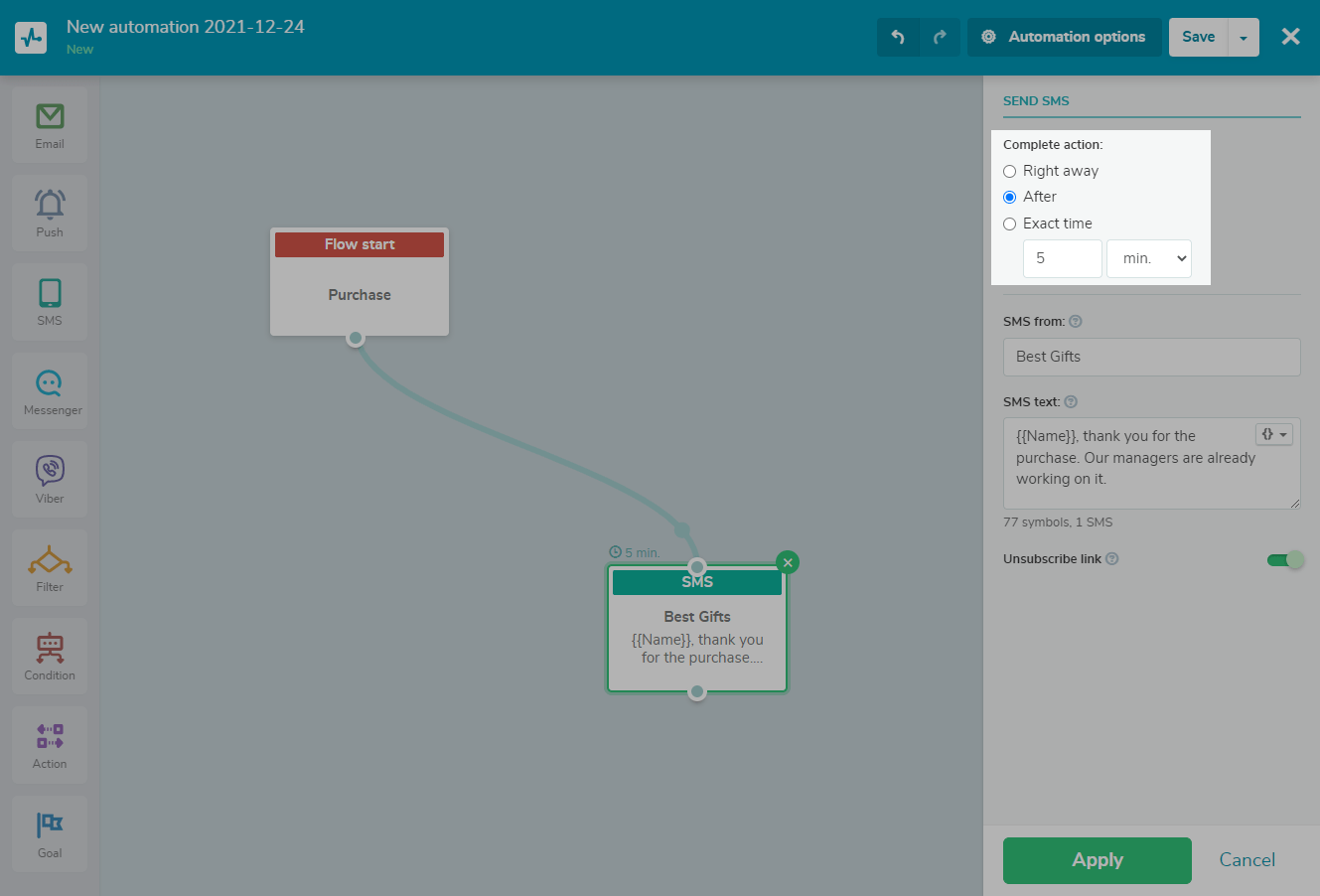This screenshot has width=1320, height=896.
Task: Open help tooltip for SMS text
Action: (1071, 401)
